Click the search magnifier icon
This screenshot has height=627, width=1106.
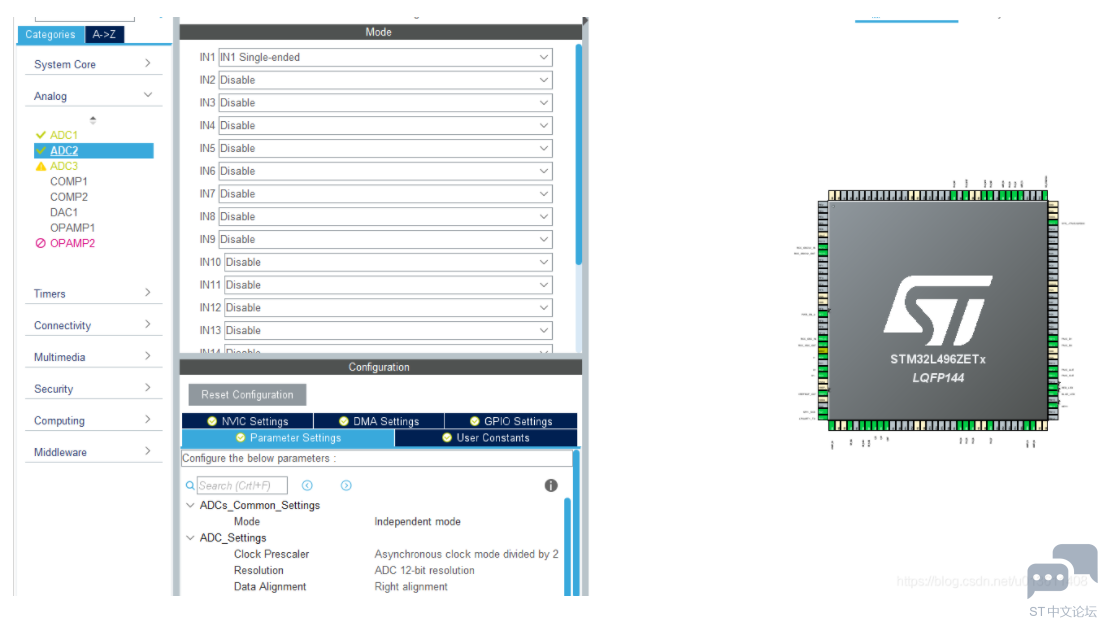190,486
